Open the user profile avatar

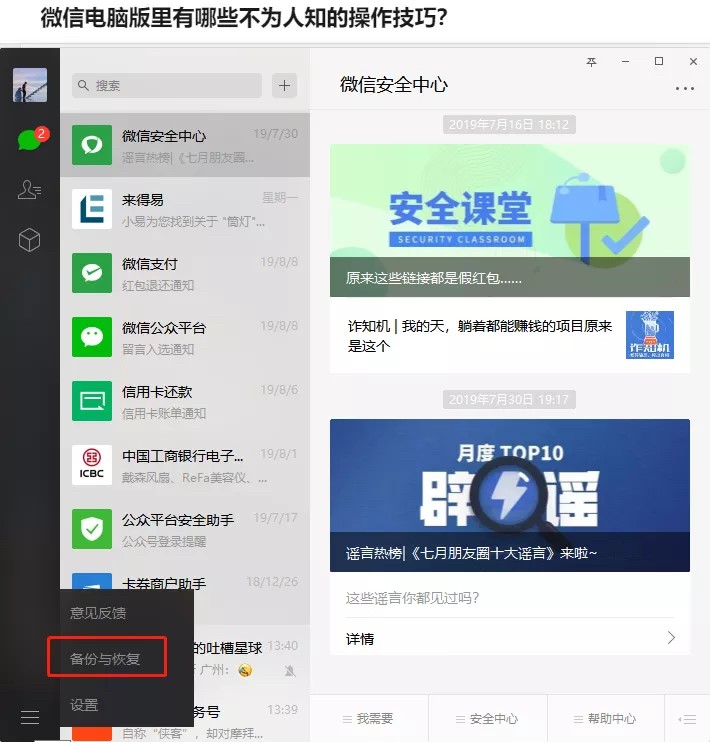(30, 85)
